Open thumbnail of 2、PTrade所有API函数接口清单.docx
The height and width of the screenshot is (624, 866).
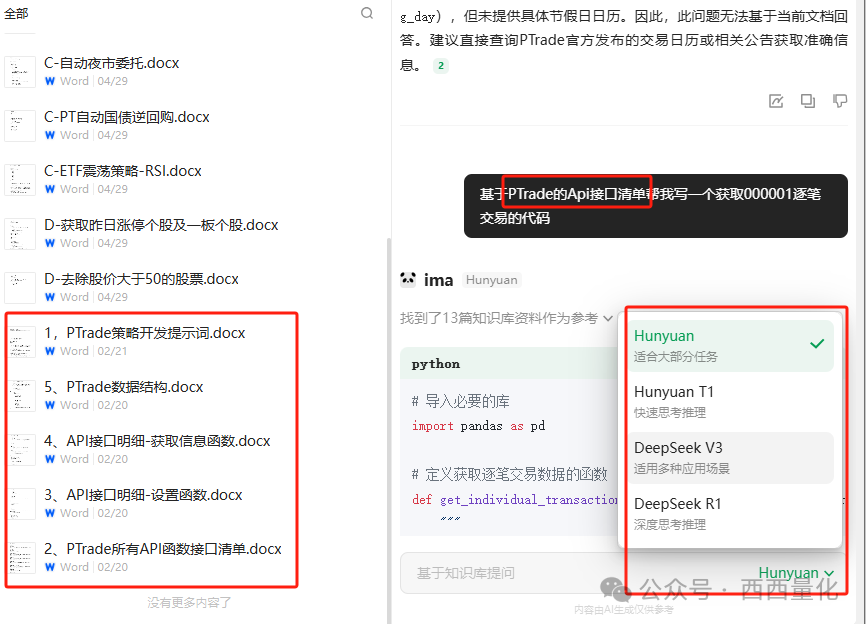pos(20,558)
